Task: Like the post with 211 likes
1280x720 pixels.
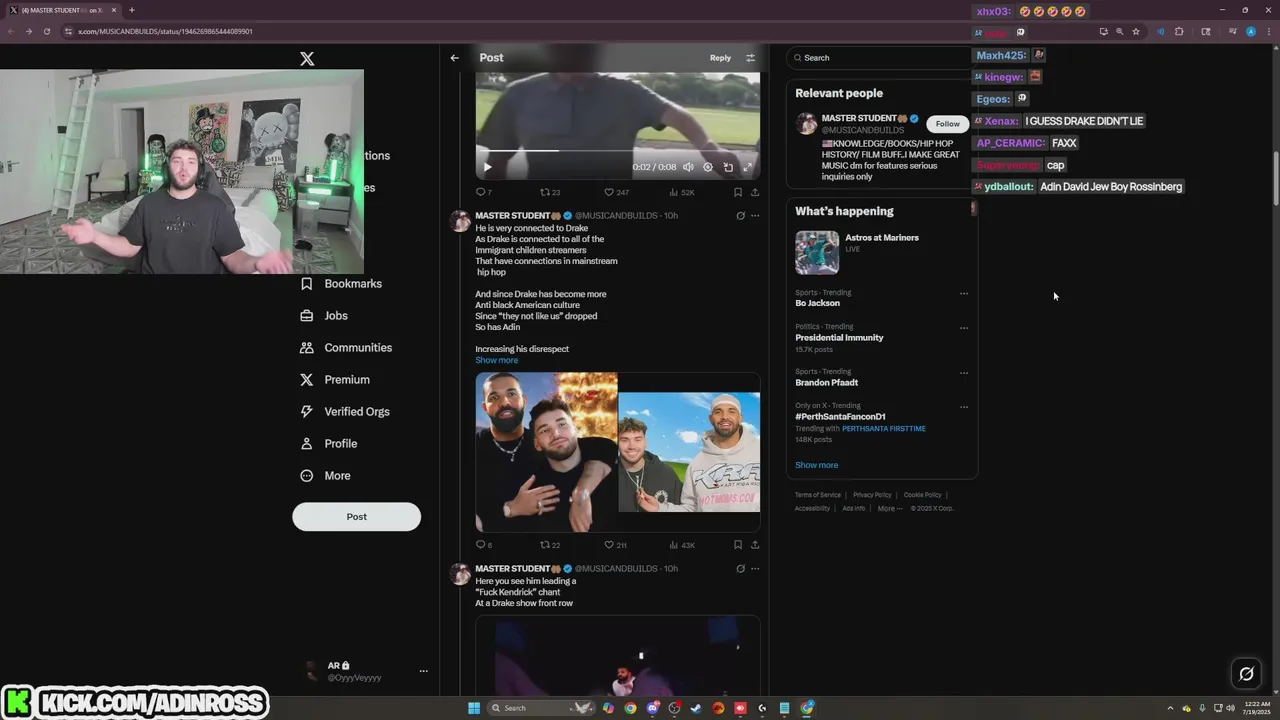Action: click(x=615, y=545)
